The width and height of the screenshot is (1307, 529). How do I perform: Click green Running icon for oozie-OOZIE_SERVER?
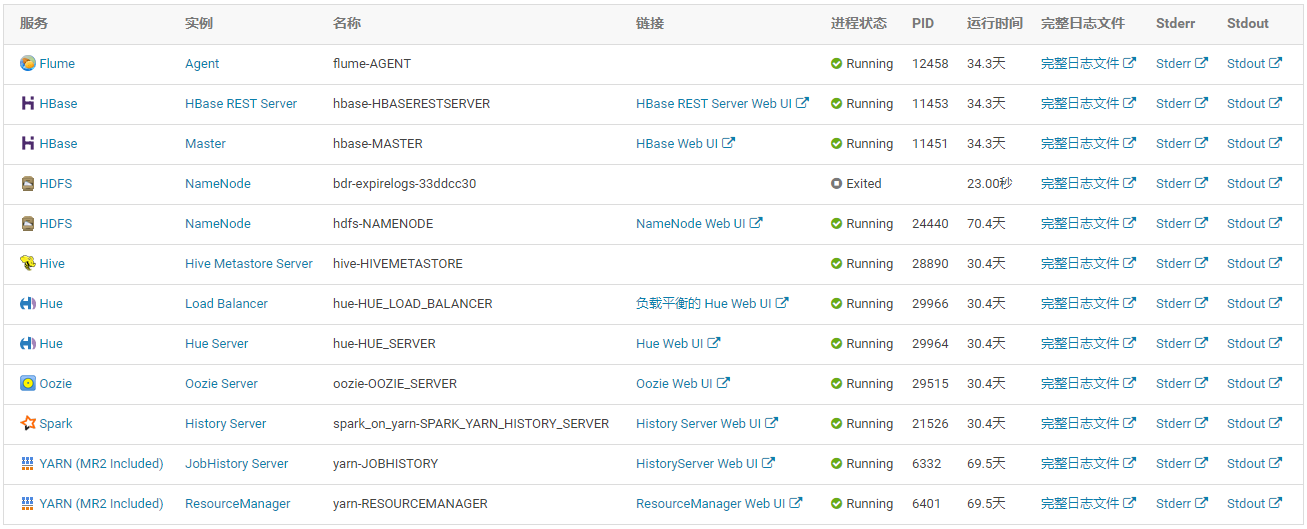[x=837, y=383]
